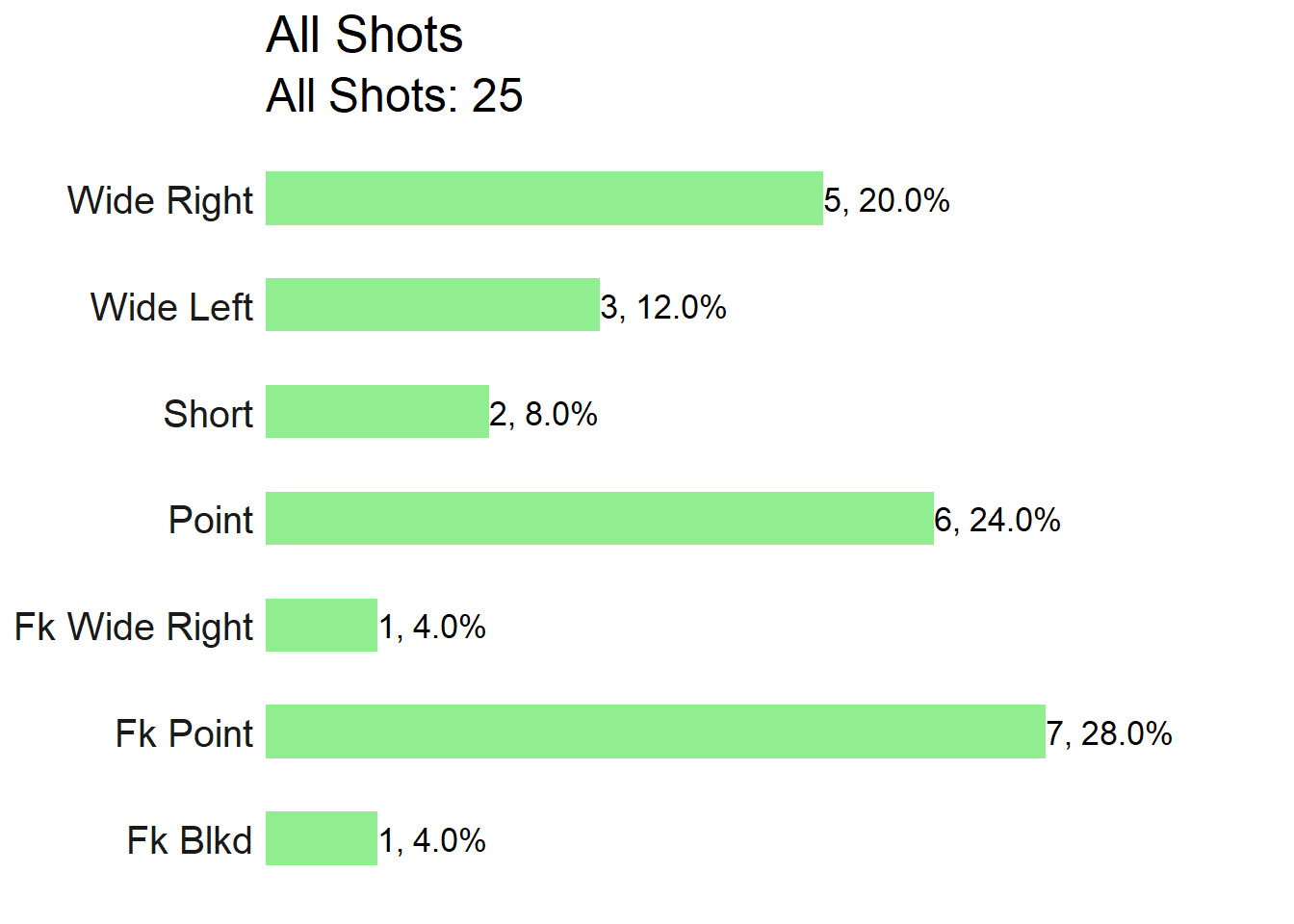1294x924 pixels.
Task: Click the '7, 28.0%' value label
Action: point(1109,733)
